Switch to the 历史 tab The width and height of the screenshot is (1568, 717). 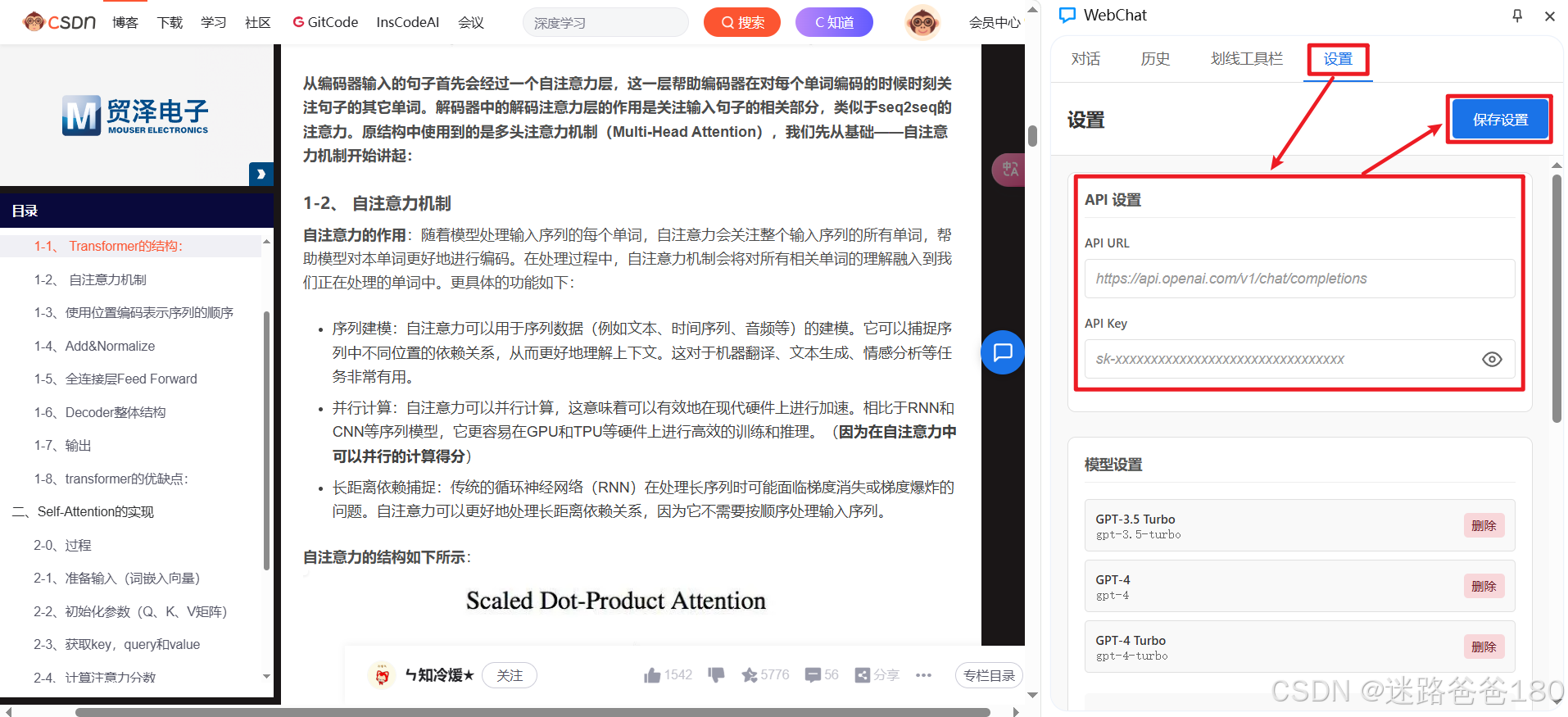[x=1155, y=59]
